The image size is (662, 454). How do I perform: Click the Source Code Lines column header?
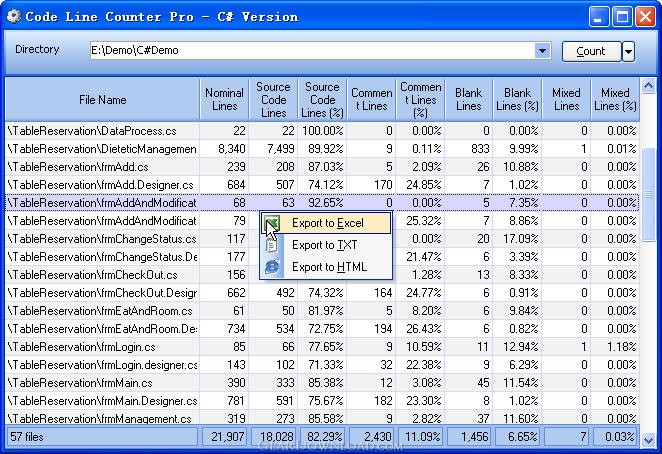click(x=273, y=100)
